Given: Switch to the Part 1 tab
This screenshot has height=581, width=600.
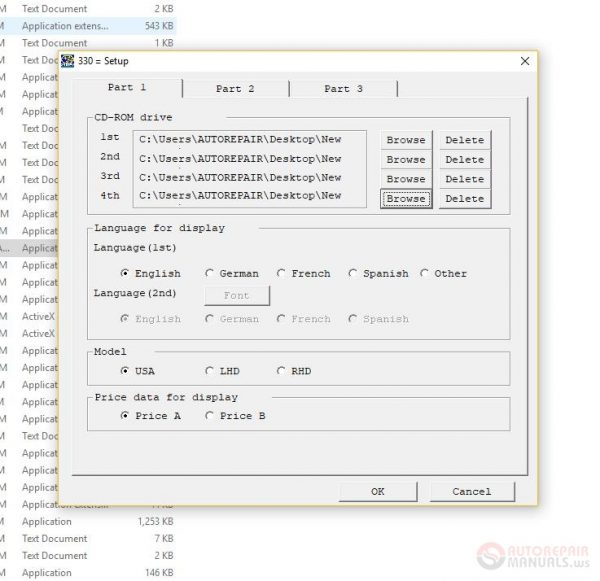Looking at the screenshot, I should (x=127, y=88).
